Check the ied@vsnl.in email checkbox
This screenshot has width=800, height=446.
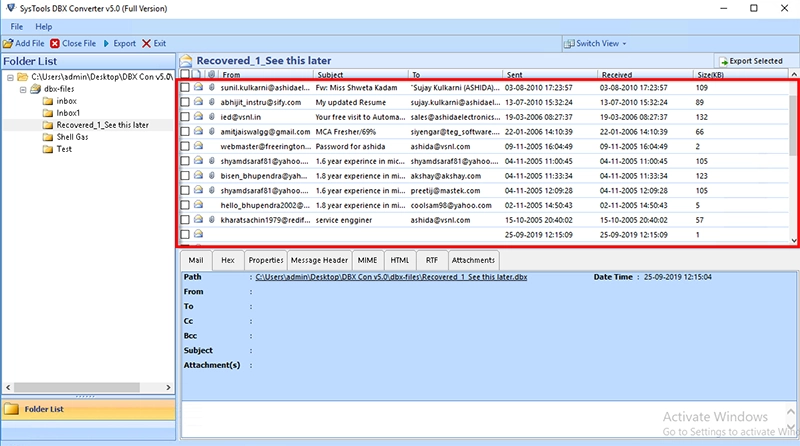[x=185, y=117]
